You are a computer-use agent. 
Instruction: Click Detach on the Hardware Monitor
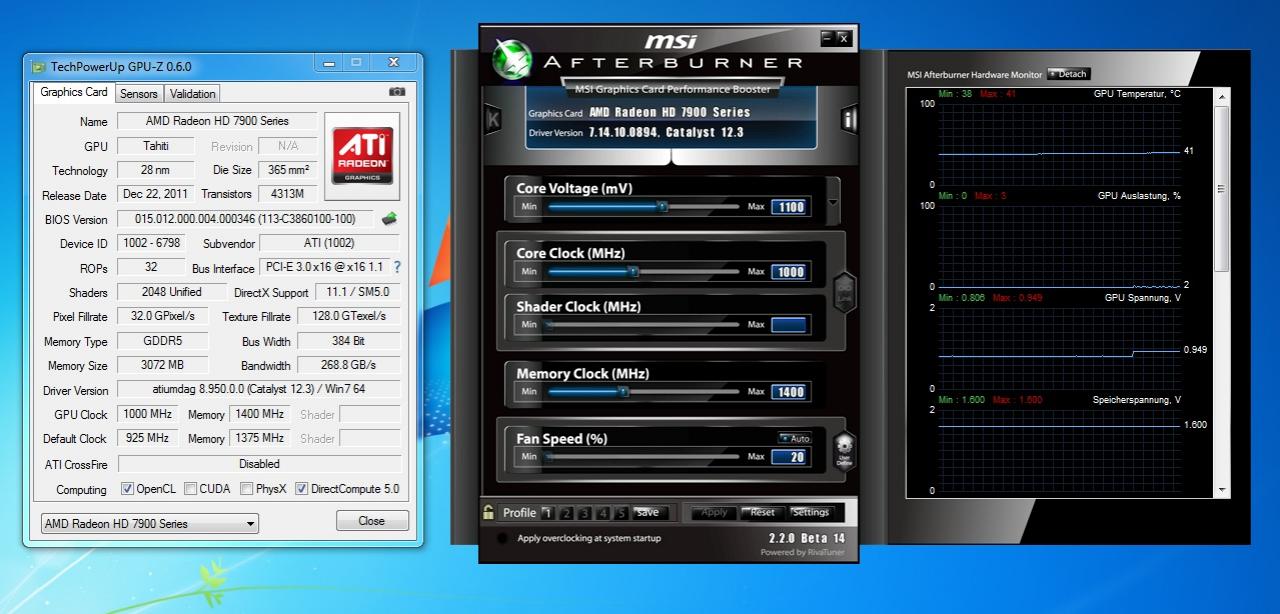pos(1068,74)
